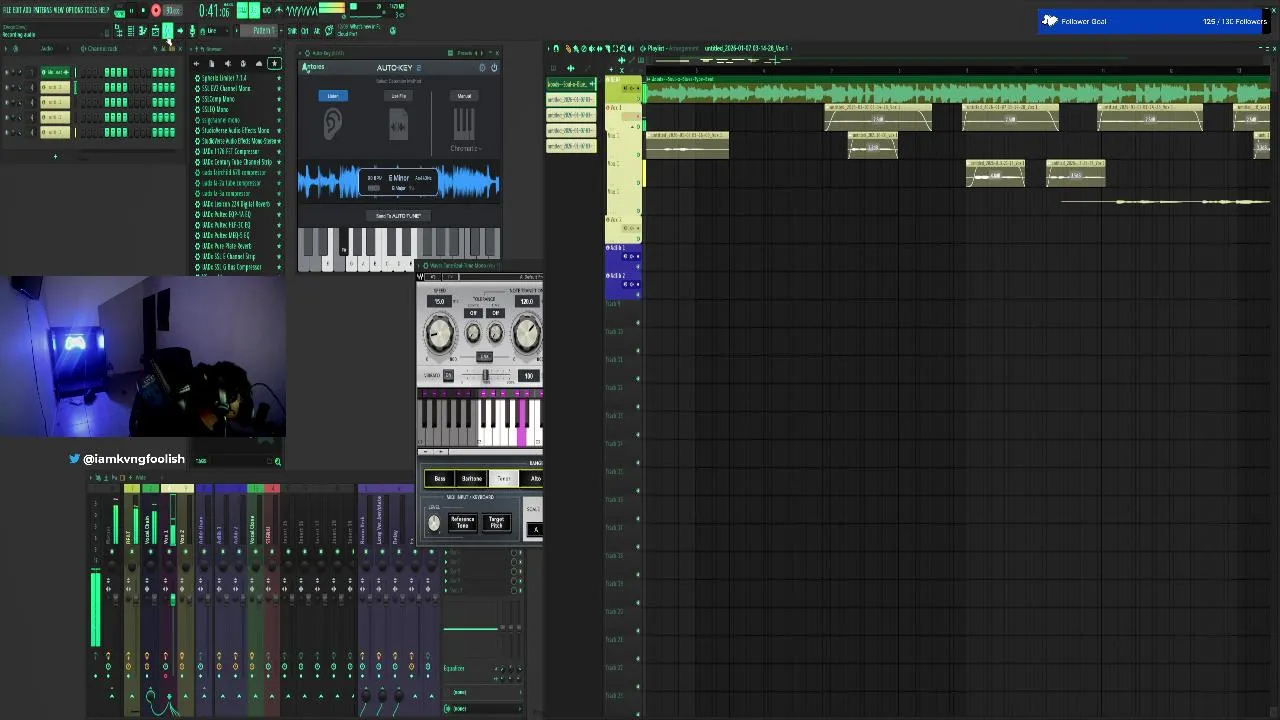This screenshot has width=1280, height=720.
Task: Click the Follower Goal widget
Action: click(1153, 21)
